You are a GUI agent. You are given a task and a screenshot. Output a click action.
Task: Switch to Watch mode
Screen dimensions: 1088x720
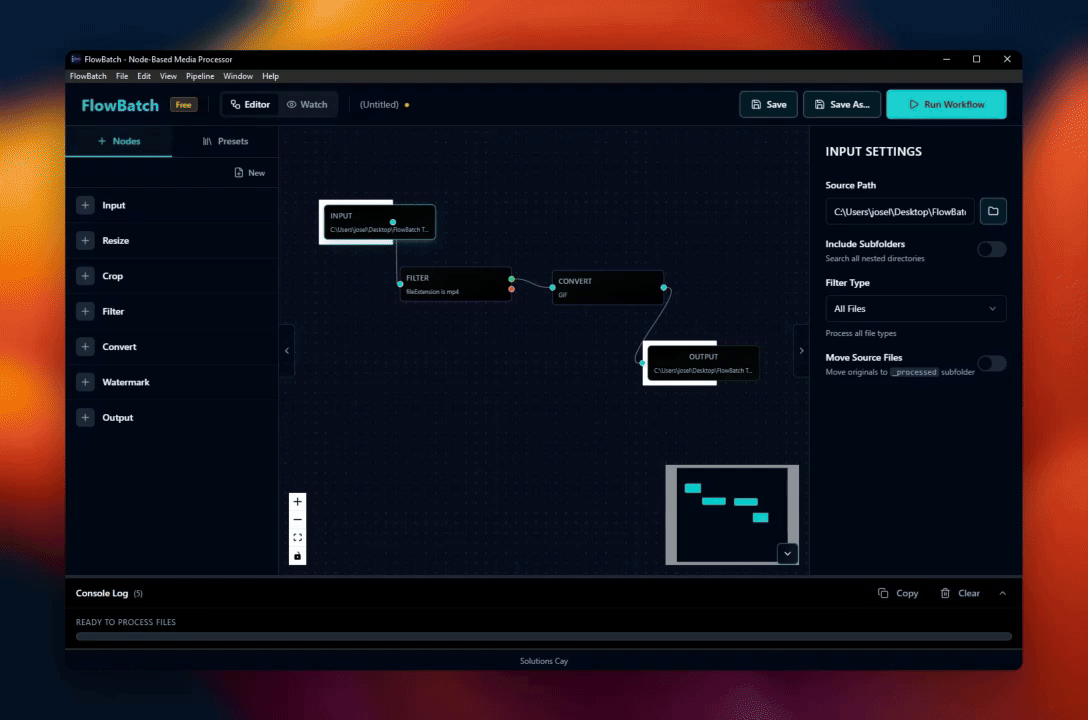(x=306, y=104)
